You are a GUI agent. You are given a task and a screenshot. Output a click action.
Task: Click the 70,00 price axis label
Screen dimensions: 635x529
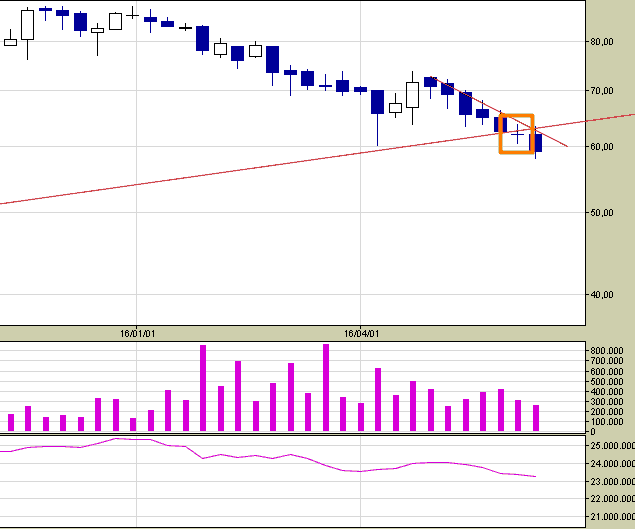click(x=603, y=91)
